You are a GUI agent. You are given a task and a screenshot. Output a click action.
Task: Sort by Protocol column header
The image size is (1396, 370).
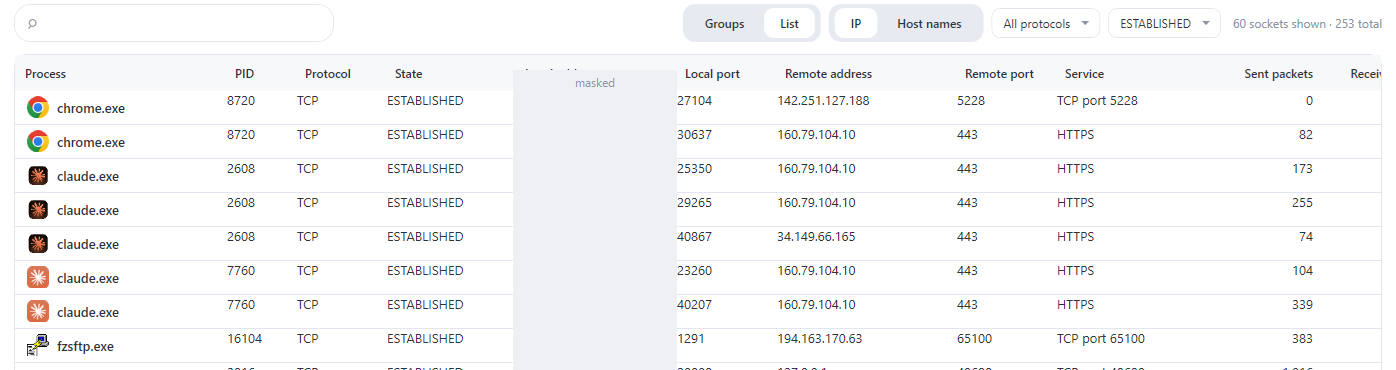328,74
